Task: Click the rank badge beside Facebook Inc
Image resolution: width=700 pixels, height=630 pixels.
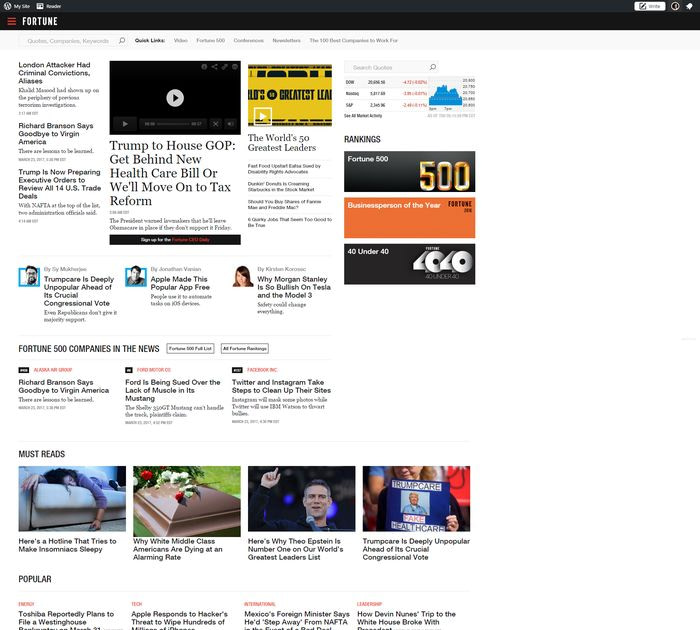Action: click(x=237, y=370)
